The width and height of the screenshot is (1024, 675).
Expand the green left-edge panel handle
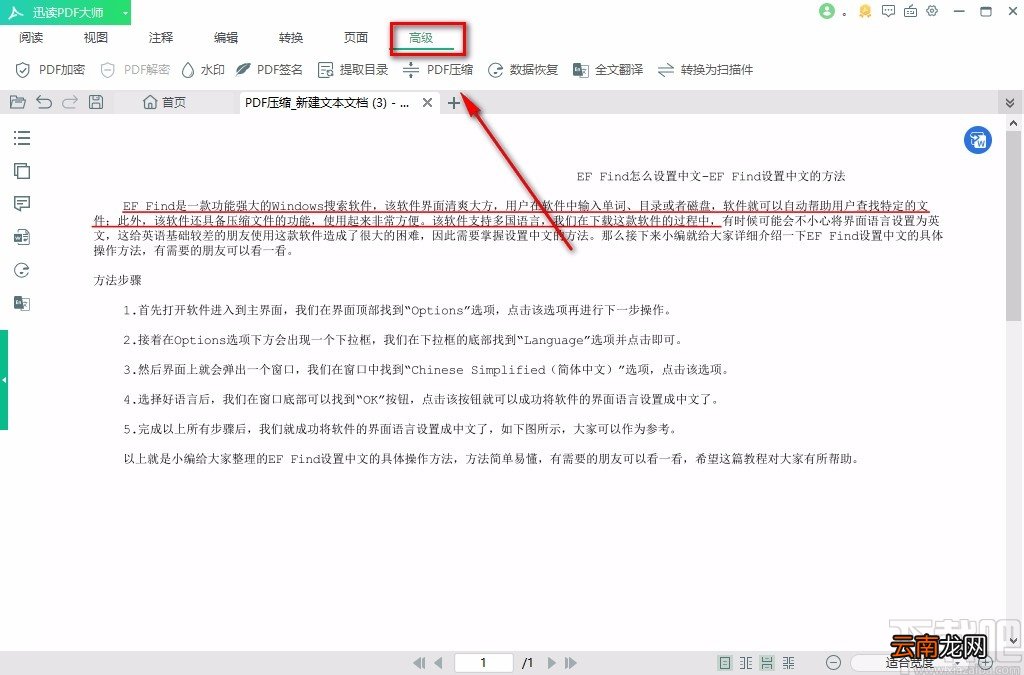(x=4, y=380)
